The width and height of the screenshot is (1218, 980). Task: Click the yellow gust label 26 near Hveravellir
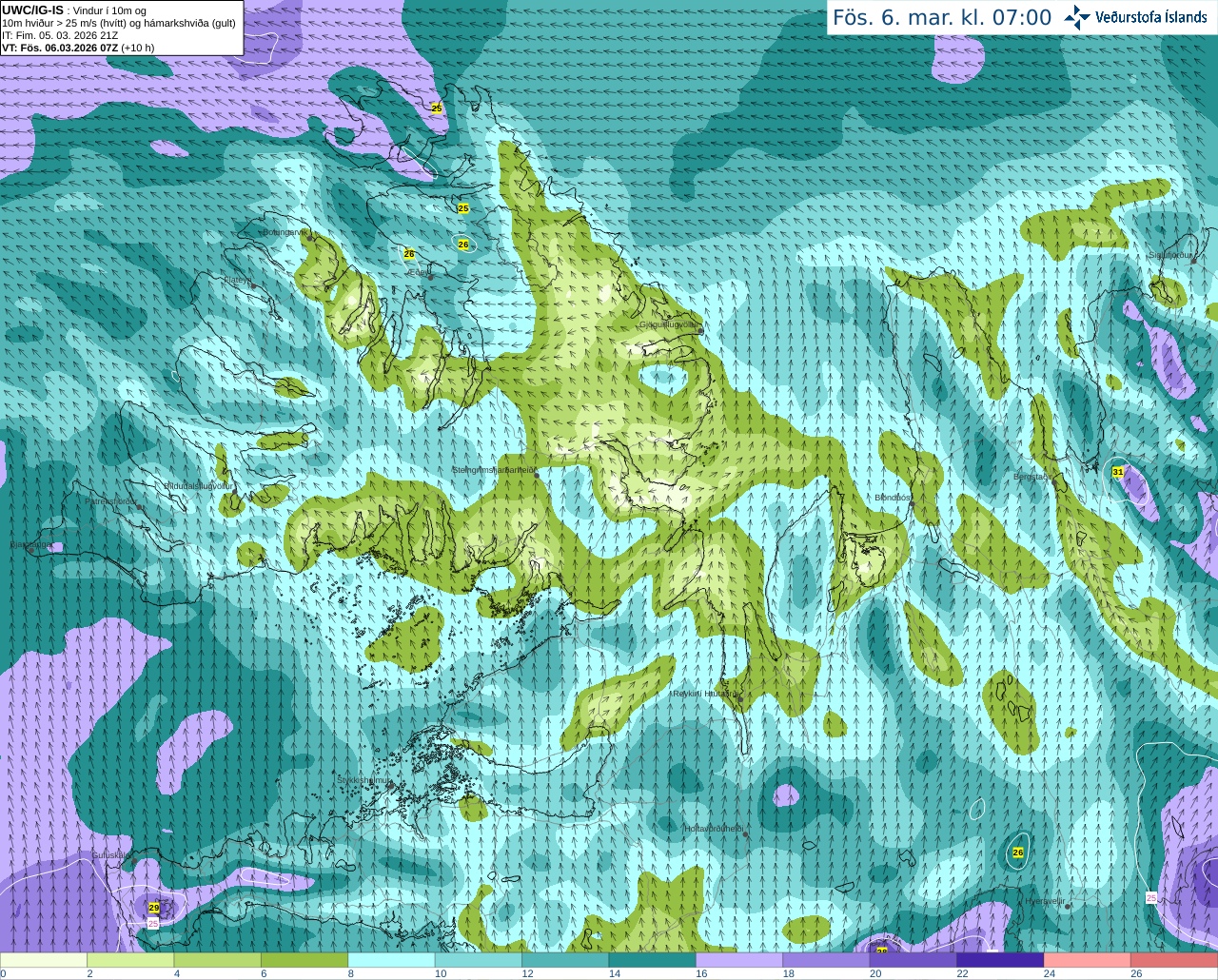pos(1018,853)
